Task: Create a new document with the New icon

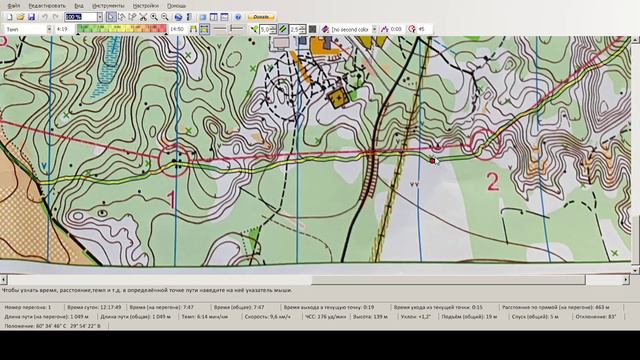Action: tap(10, 17)
